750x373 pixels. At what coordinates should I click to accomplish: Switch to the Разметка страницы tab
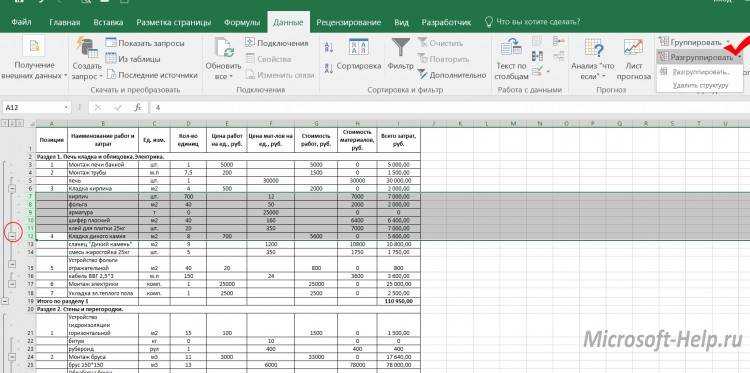click(x=174, y=22)
